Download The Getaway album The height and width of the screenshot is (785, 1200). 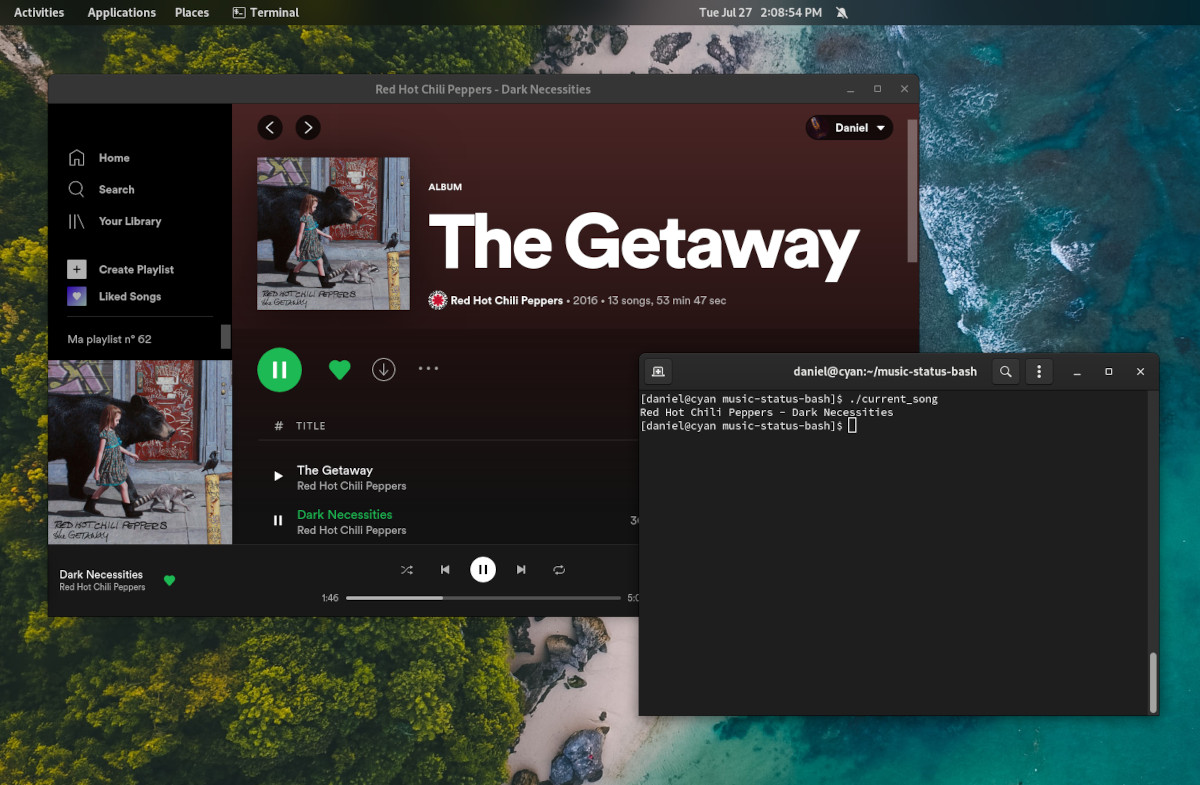point(384,369)
